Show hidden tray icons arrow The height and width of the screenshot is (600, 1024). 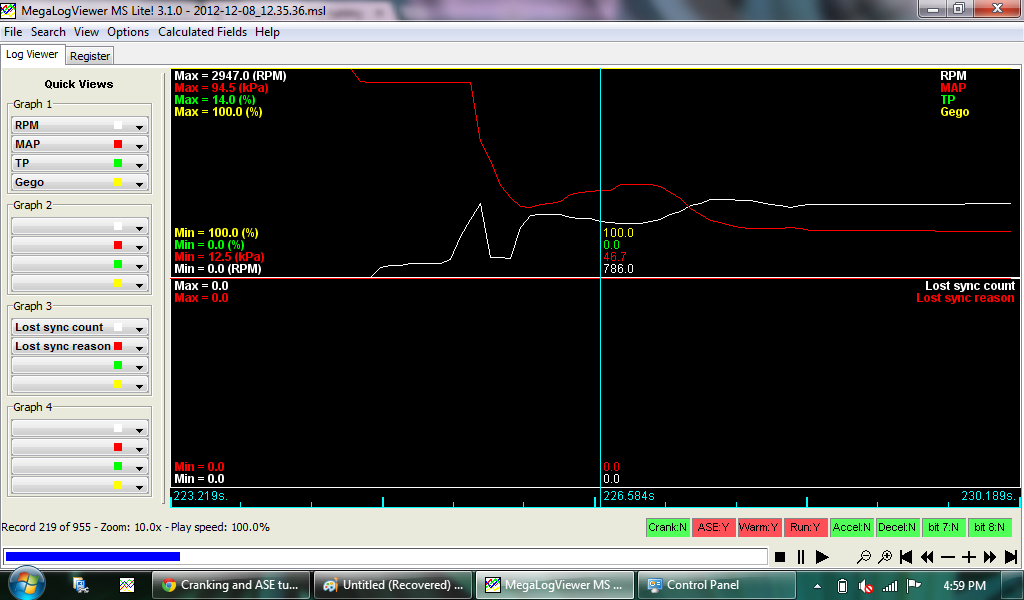click(818, 586)
